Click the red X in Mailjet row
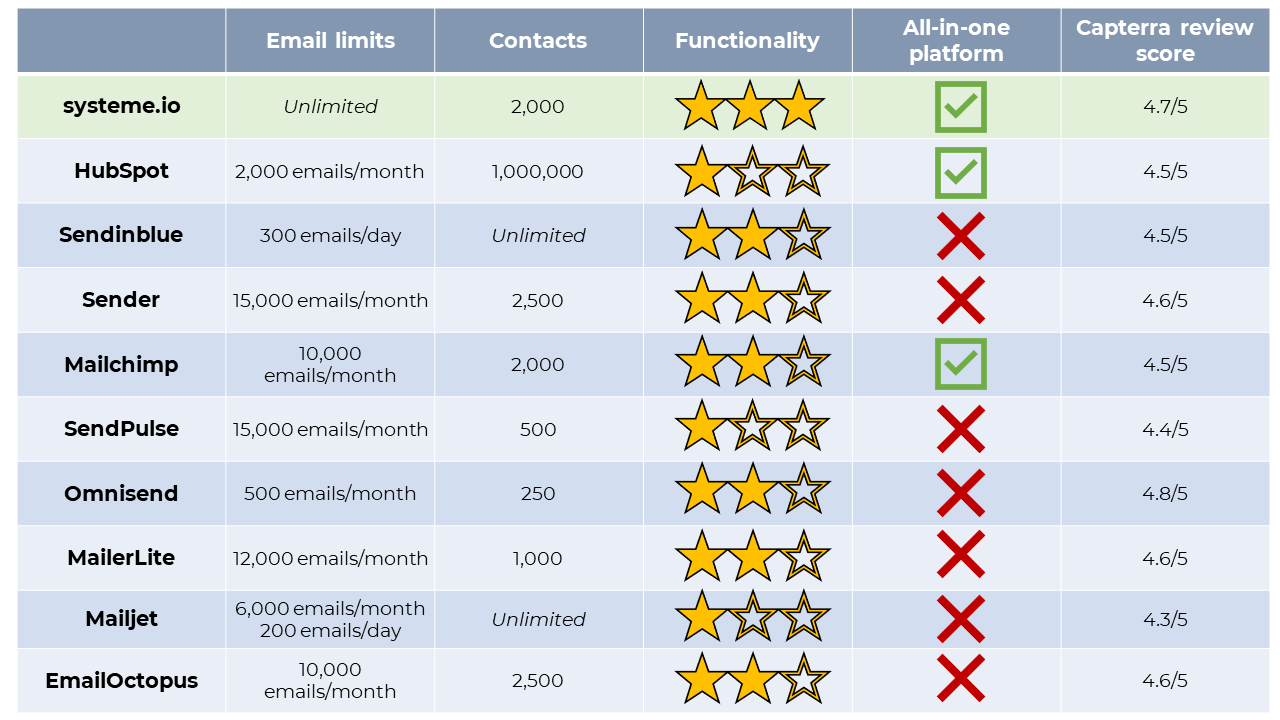 click(960, 619)
